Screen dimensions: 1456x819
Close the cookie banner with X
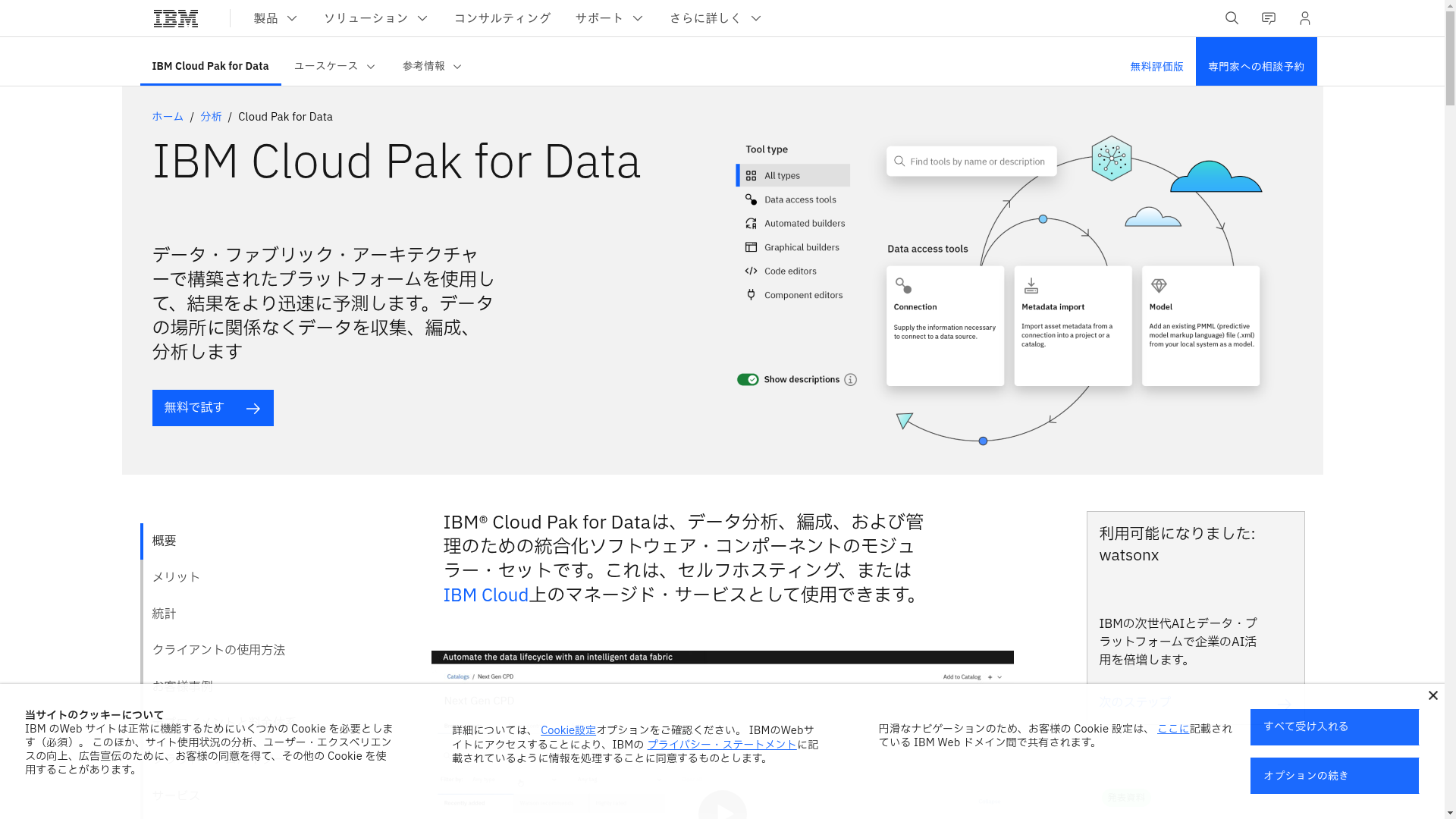point(1432,695)
